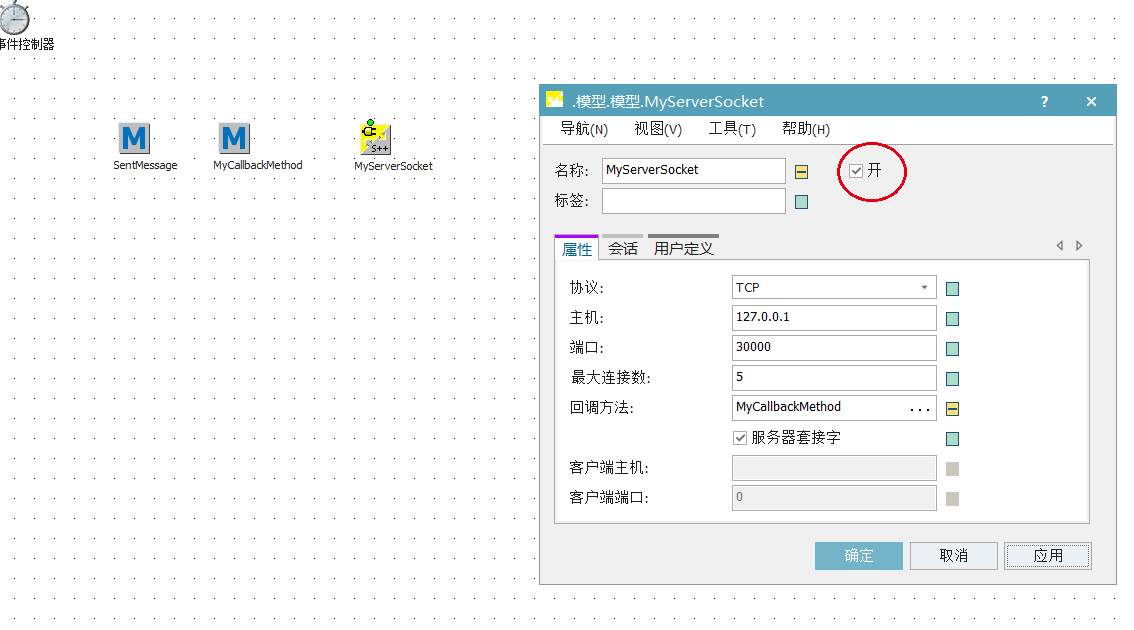
Task: Click blue inheritance square beside 主机 field
Action: pyautogui.click(x=951, y=318)
